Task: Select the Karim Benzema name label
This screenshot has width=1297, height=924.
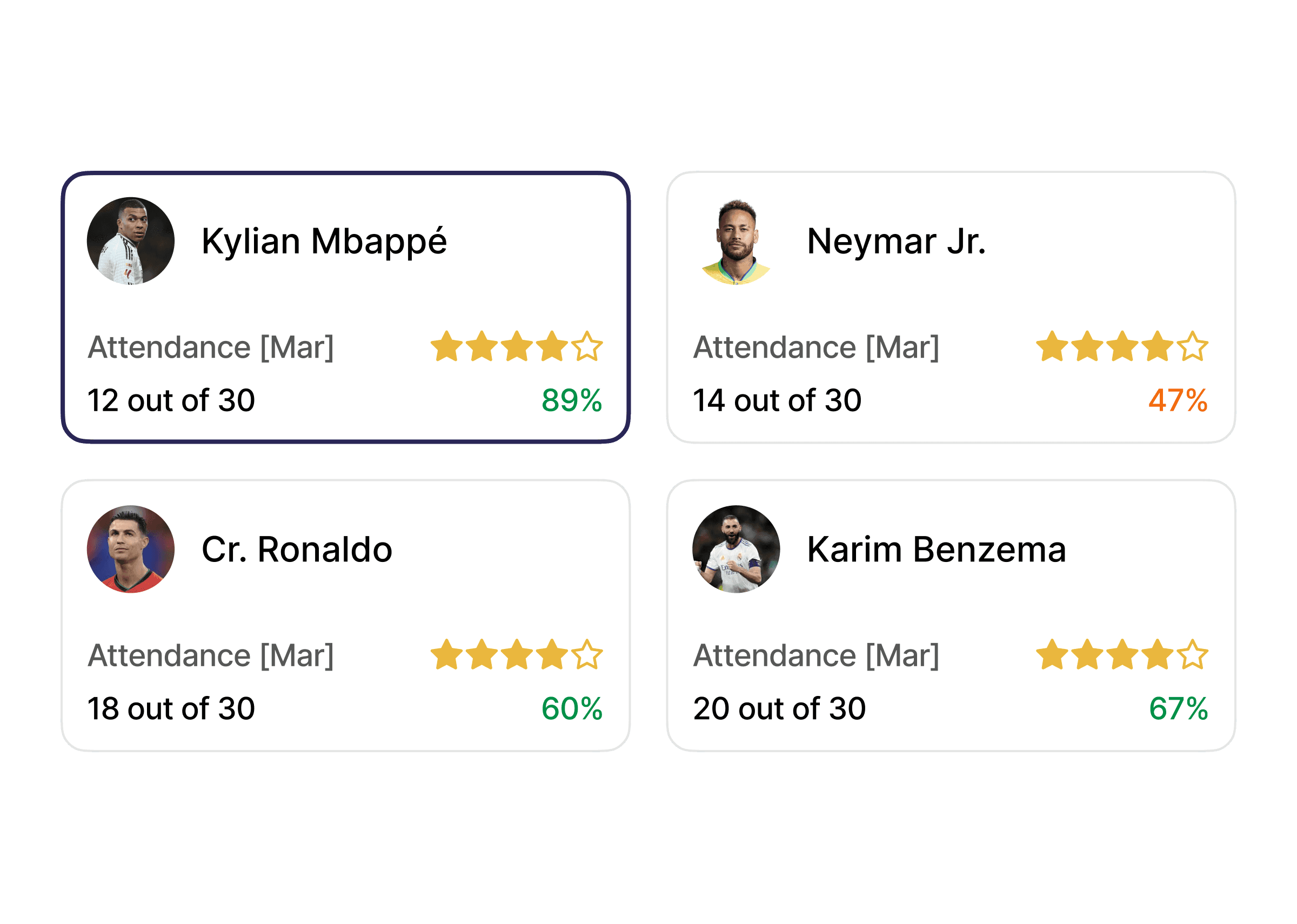Action: pyautogui.click(x=937, y=550)
